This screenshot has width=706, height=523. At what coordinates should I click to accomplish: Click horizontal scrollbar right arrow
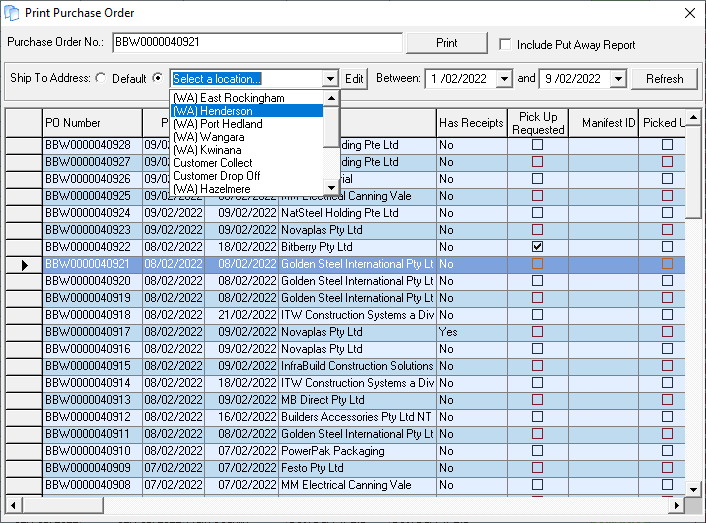coord(677,505)
